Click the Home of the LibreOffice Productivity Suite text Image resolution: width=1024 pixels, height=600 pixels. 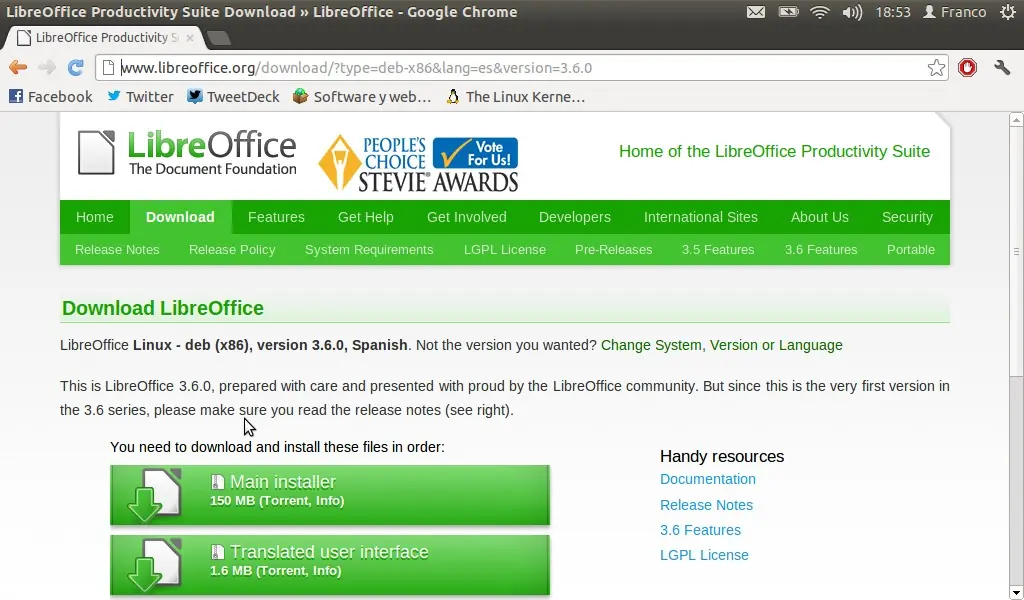775,151
